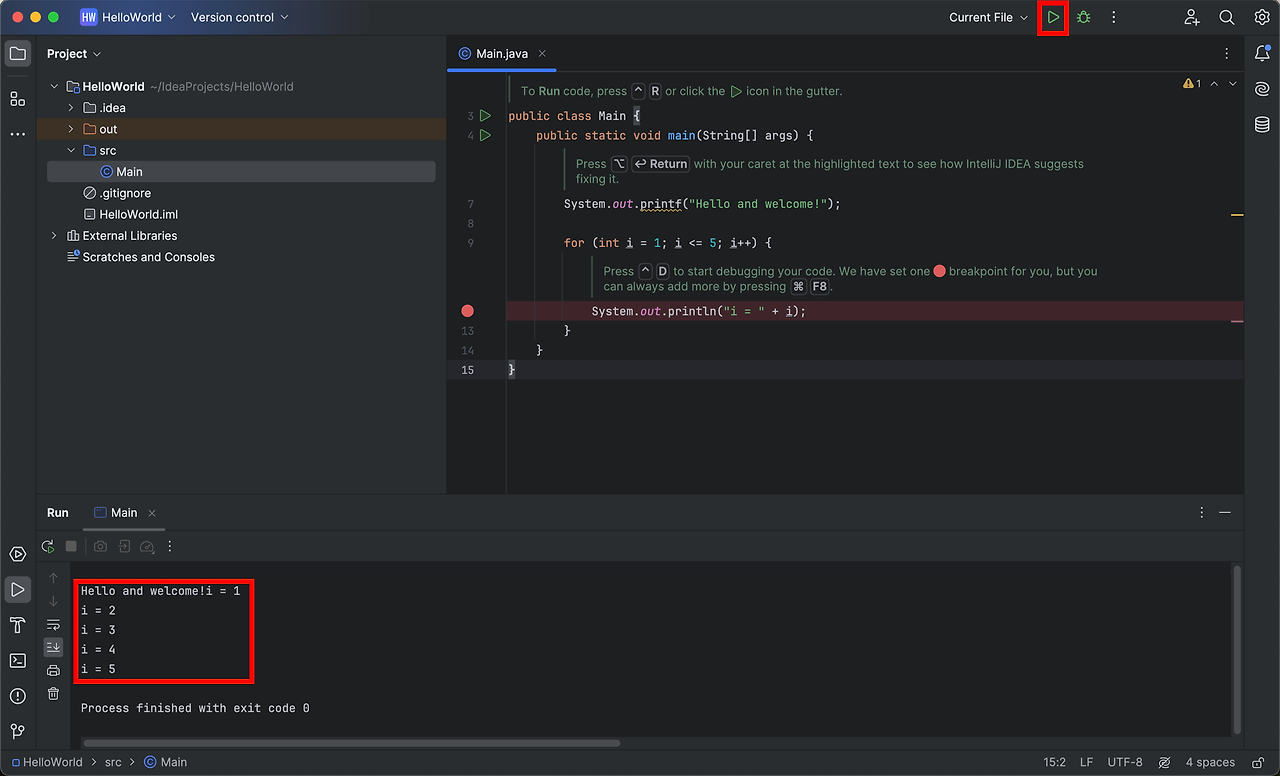Toggle the Project tool window folder icon

(x=18, y=53)
